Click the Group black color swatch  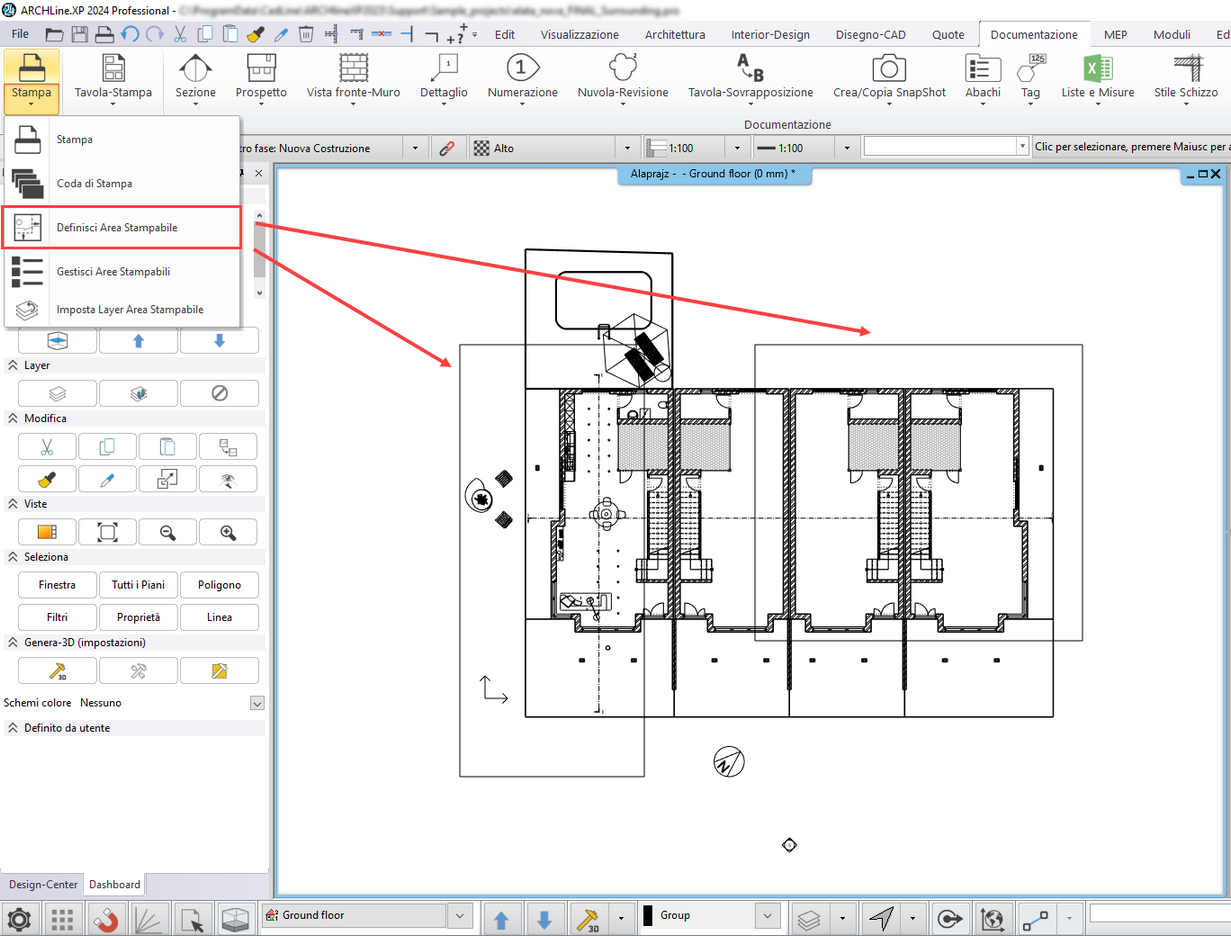[x=648, y=915]
